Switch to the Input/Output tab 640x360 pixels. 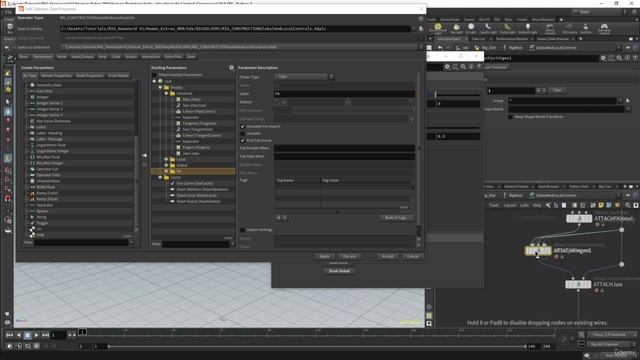coord(82,57)
